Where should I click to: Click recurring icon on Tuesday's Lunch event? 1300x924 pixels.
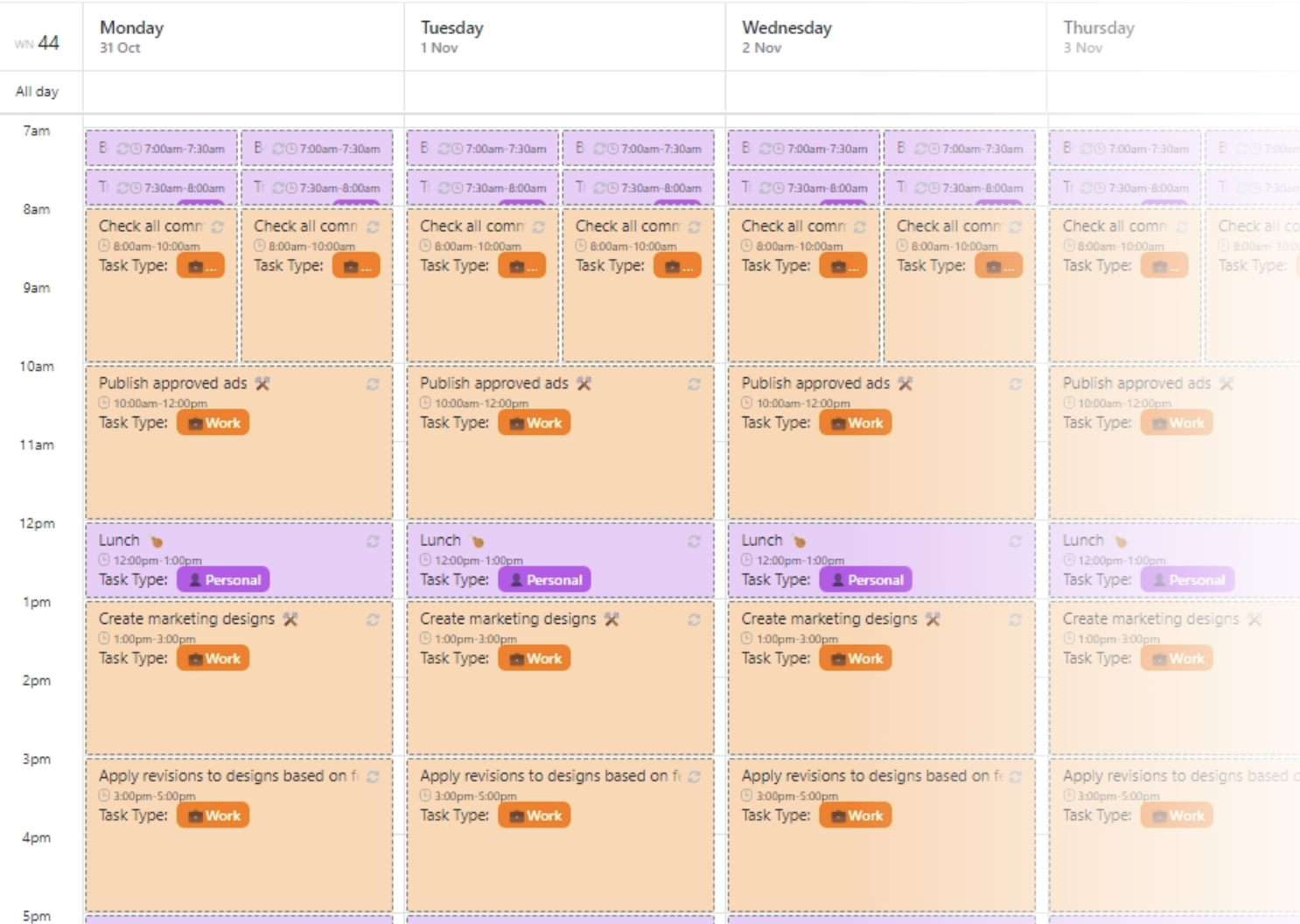tap(694, 542)
